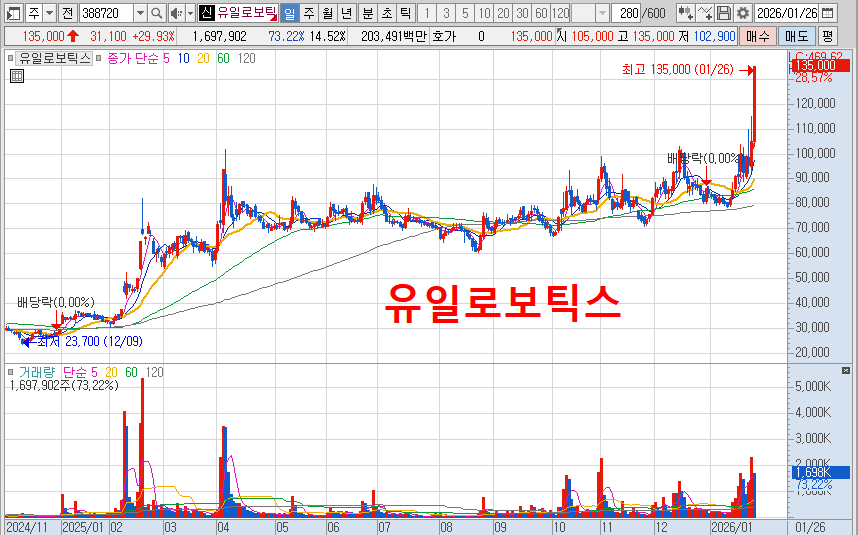Click the +29.93% change rate text
This screenshot has height=535, width=858.
(153, 37)
